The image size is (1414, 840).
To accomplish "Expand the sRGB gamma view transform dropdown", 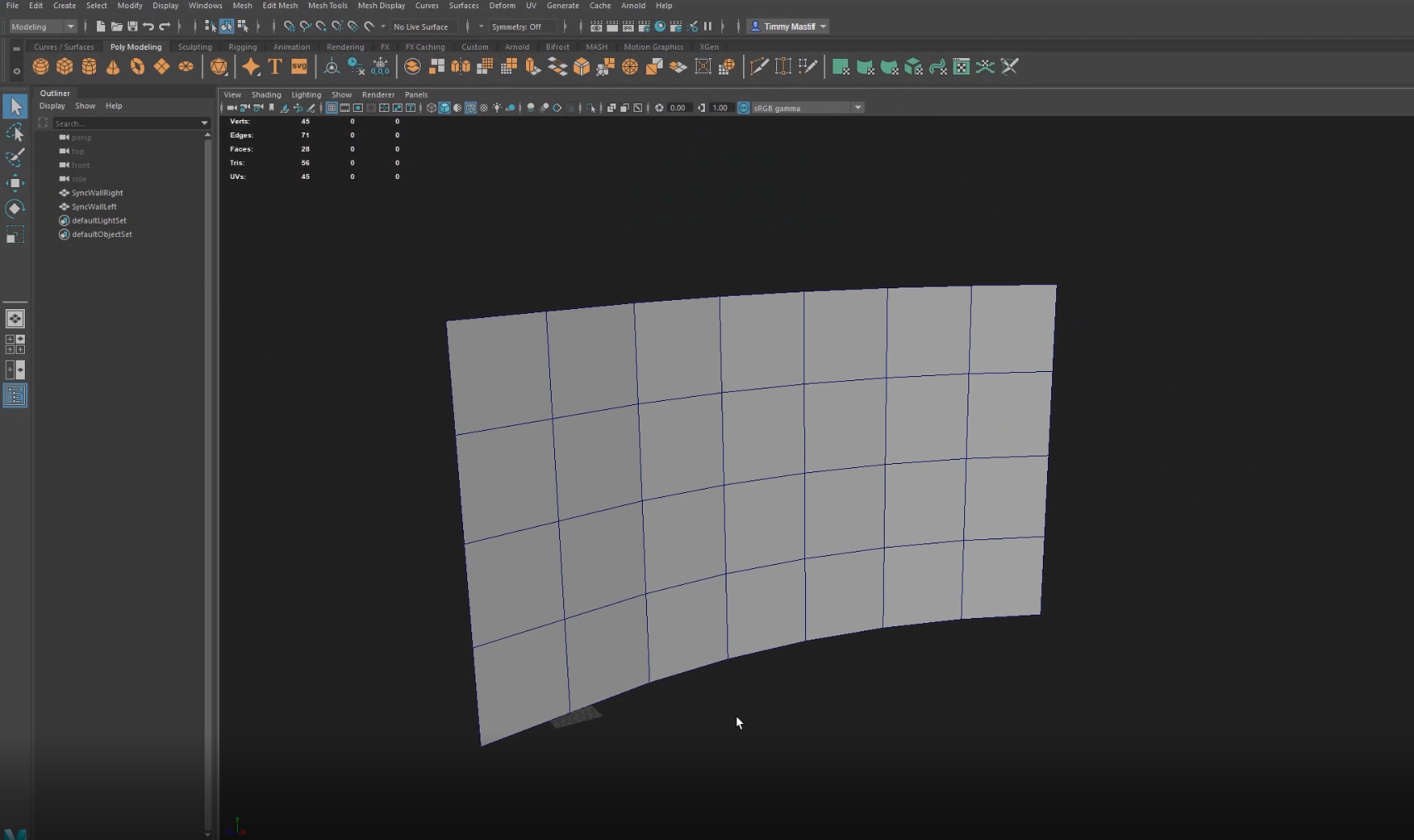I will coord(858,108).
